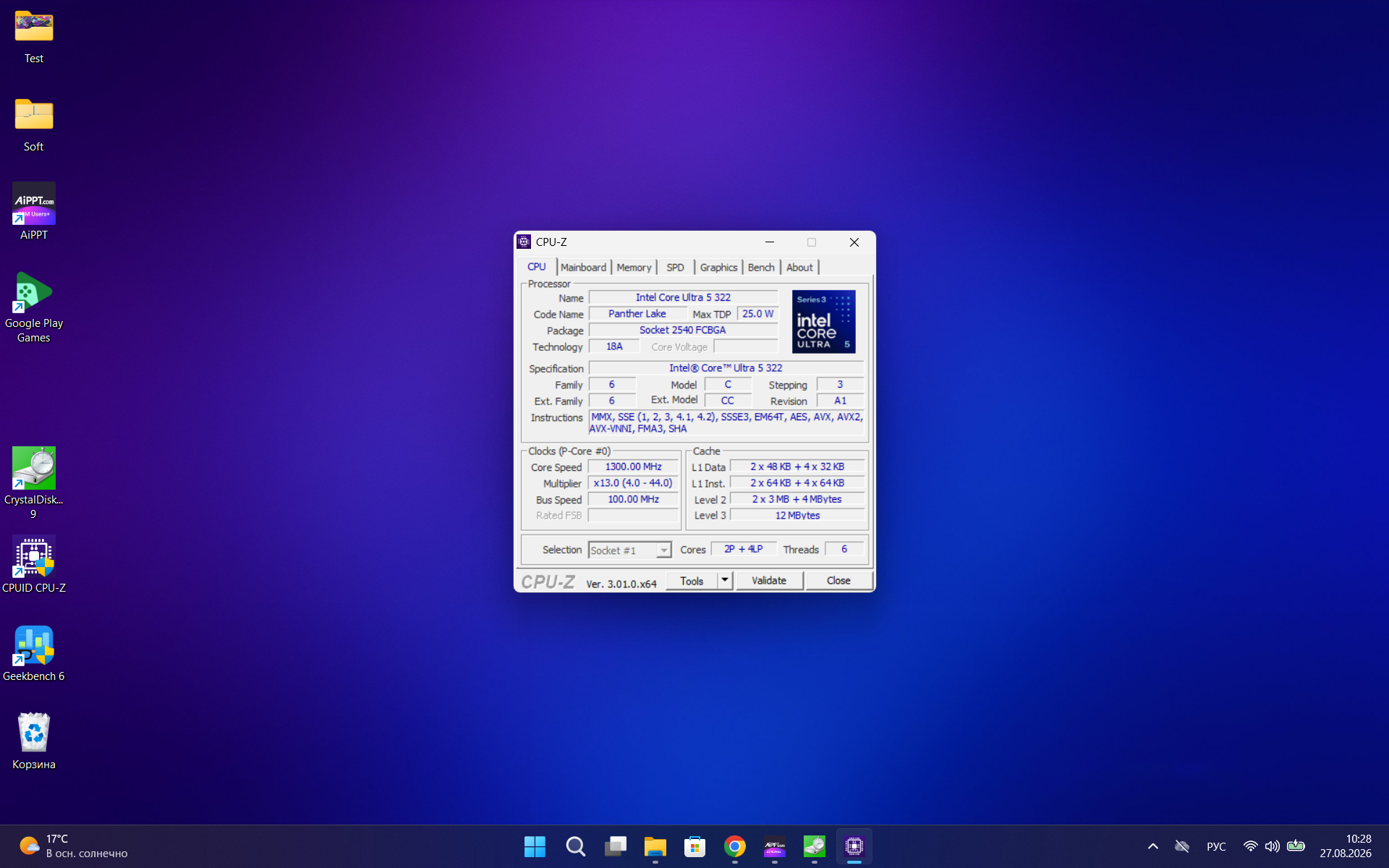Expand the Tools dropdown arrow
Screen dimensions: 1389x868
725,581
